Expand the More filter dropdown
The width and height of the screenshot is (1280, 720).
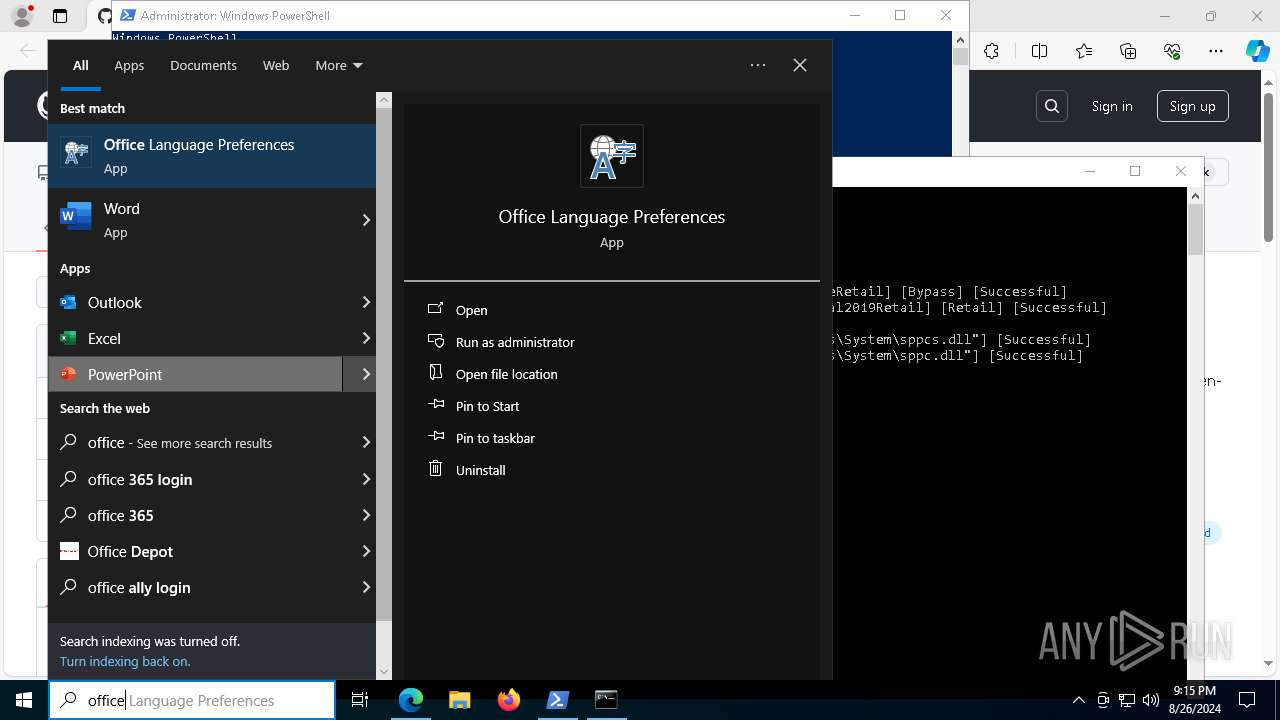tap(339, 65)
